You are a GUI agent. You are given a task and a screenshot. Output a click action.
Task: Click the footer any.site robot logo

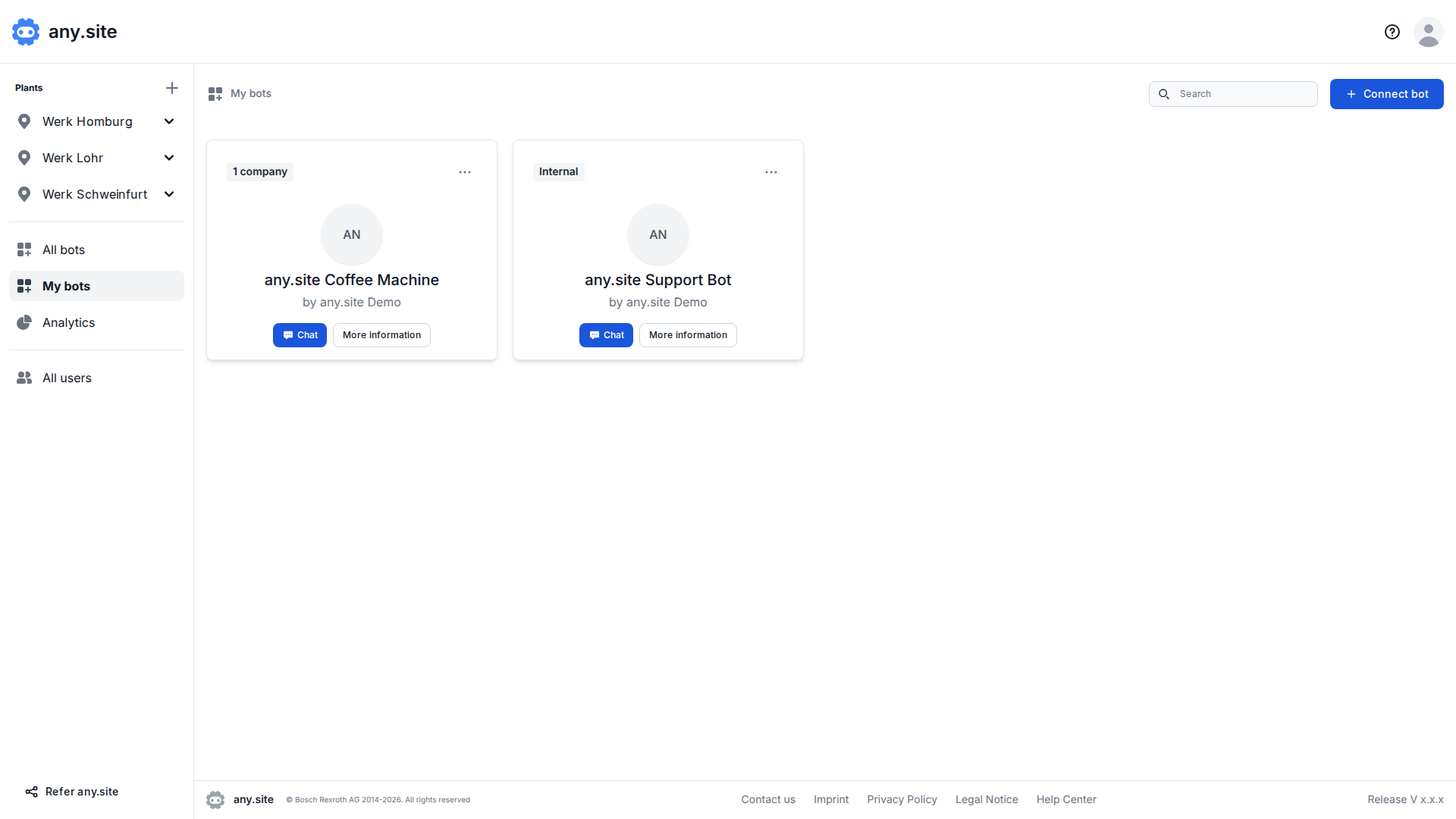coord(215,799)
